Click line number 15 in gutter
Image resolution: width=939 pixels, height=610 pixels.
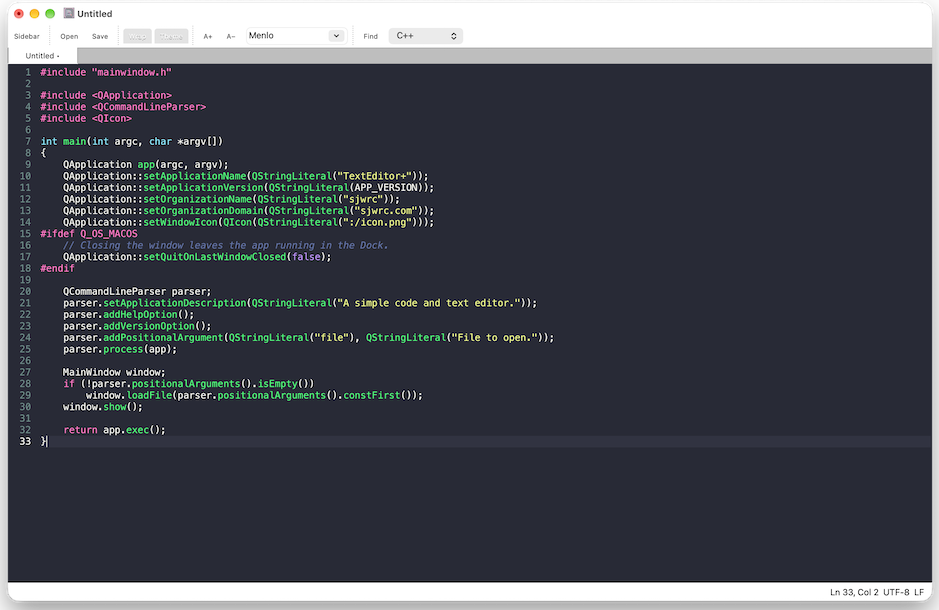[x=25, y=233]
